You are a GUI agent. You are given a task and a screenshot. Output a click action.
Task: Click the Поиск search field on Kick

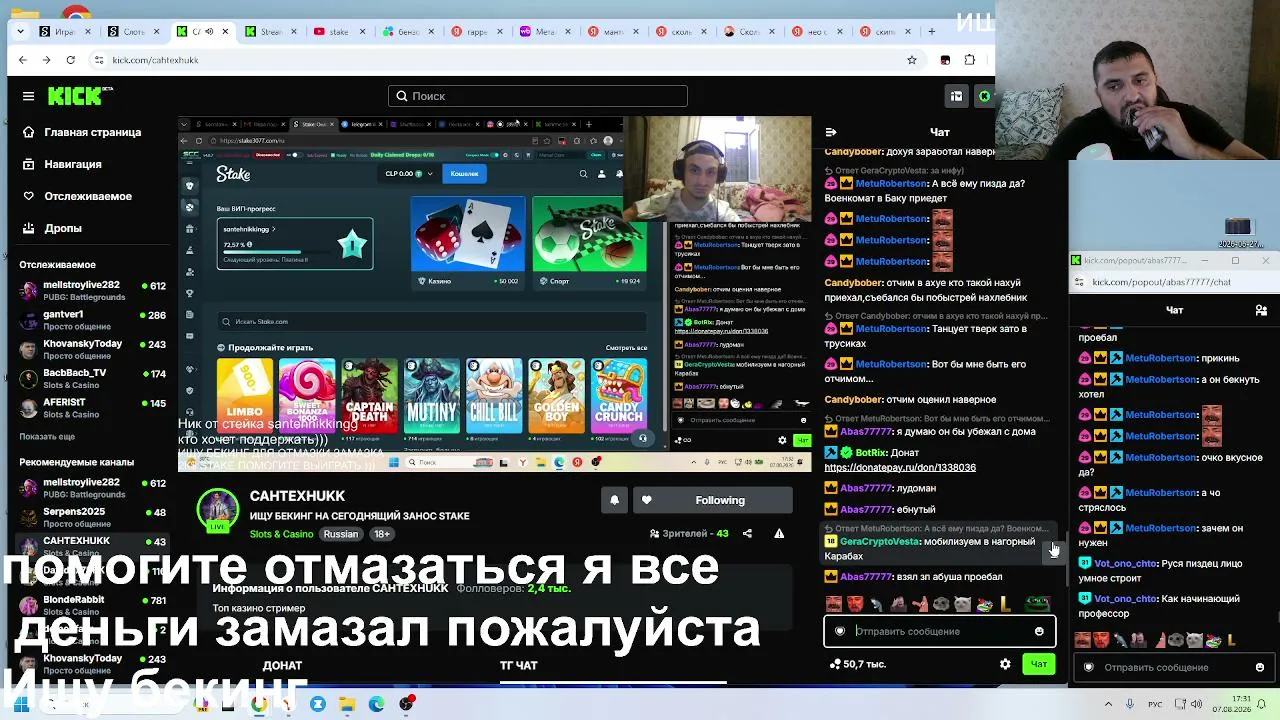click(x=538, y=96)
